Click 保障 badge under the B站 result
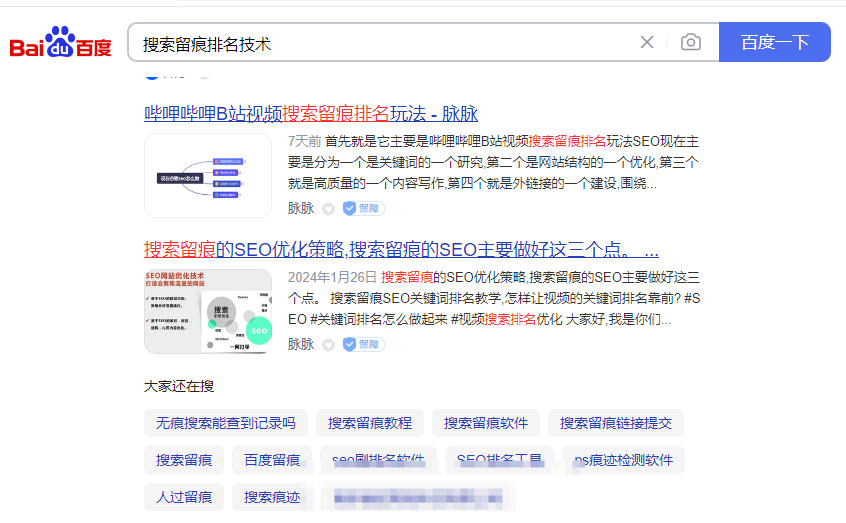Viewport: 846px width, 523px height. (x=364, y=208)
